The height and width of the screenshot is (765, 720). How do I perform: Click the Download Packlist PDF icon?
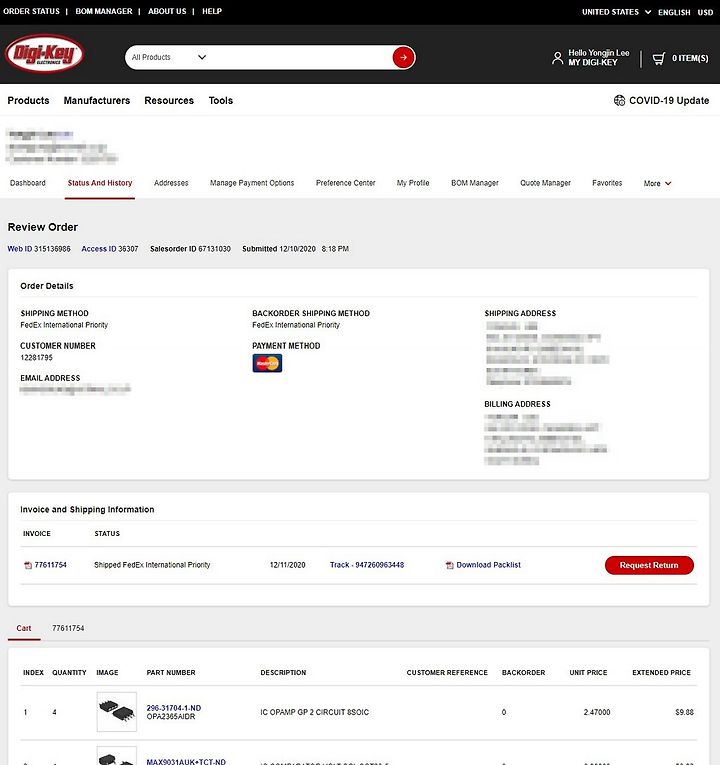point(450,565)
